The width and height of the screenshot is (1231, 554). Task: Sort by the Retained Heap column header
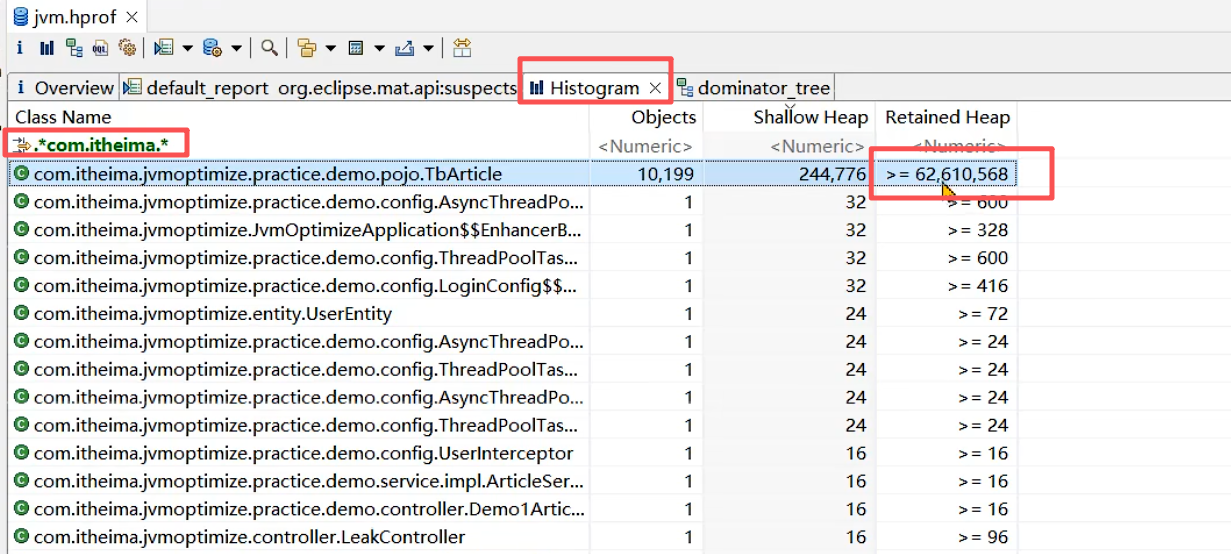pyautogui.click(x=946, y=117)
